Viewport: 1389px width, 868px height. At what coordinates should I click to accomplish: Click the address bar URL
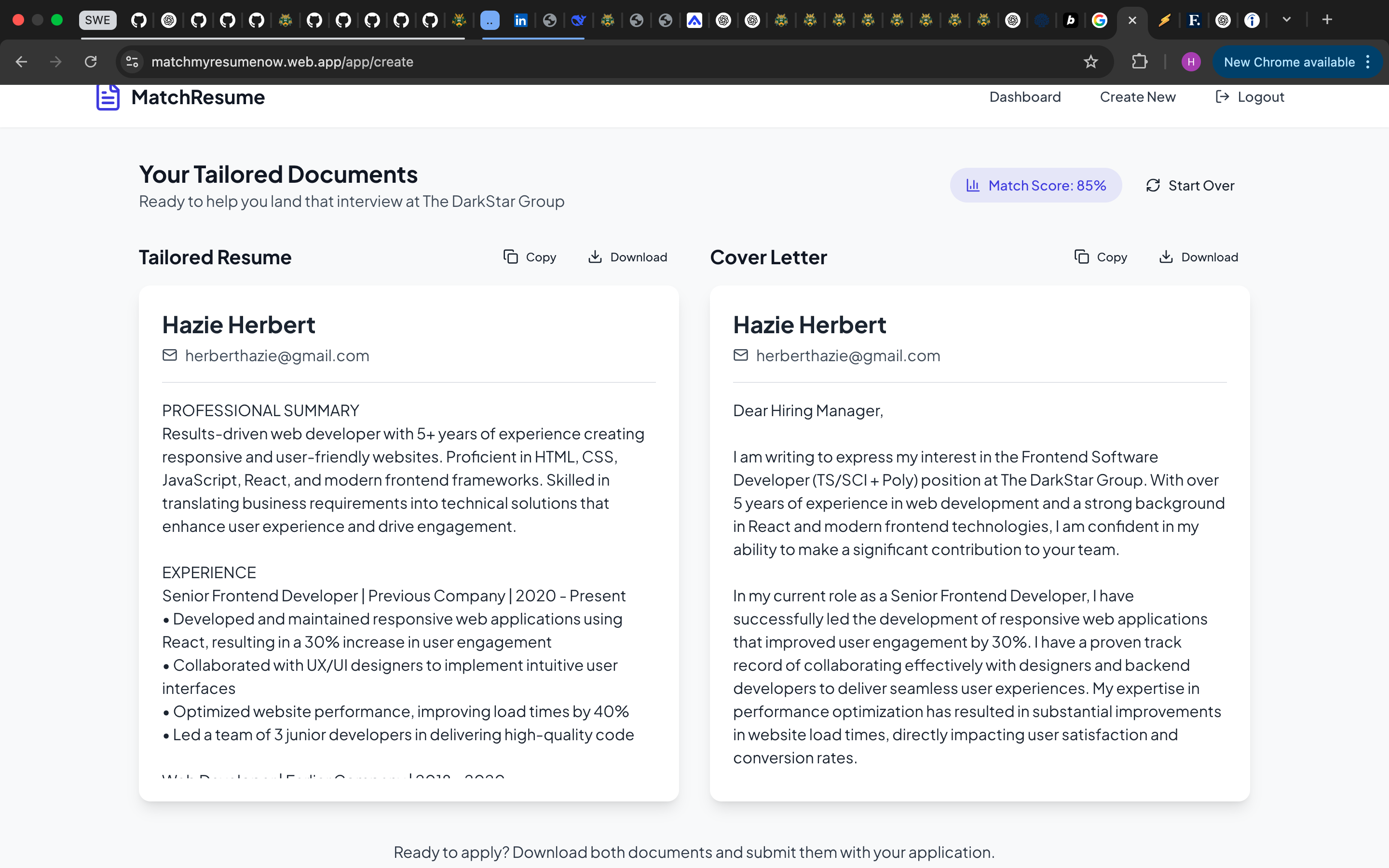283,62
